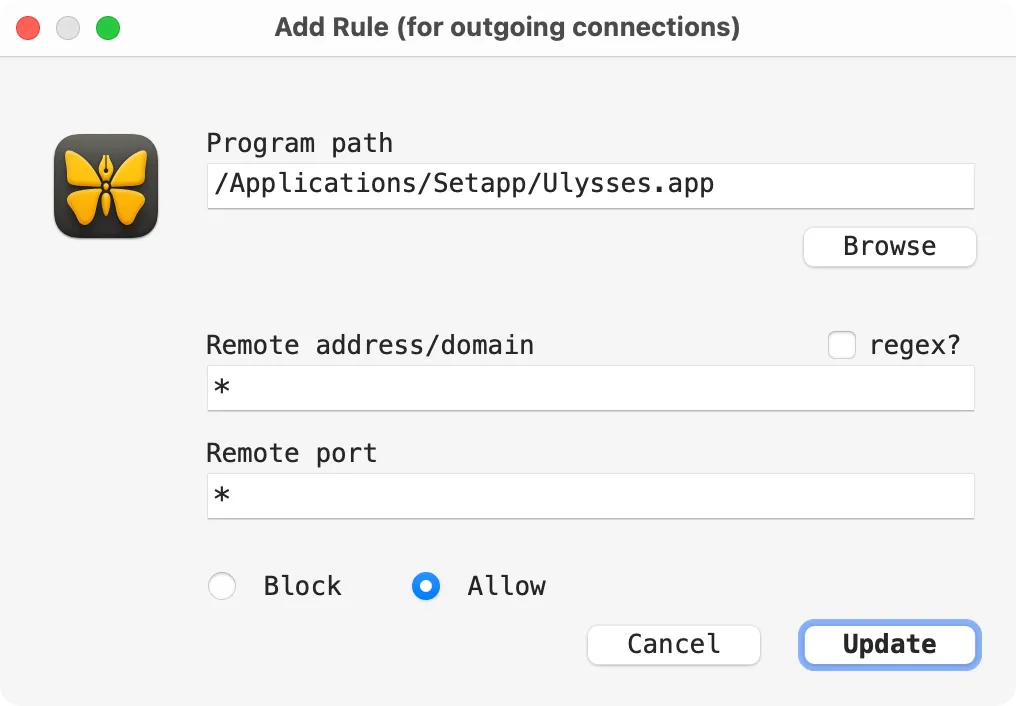Click the "regex?" label text

[915, 345]
